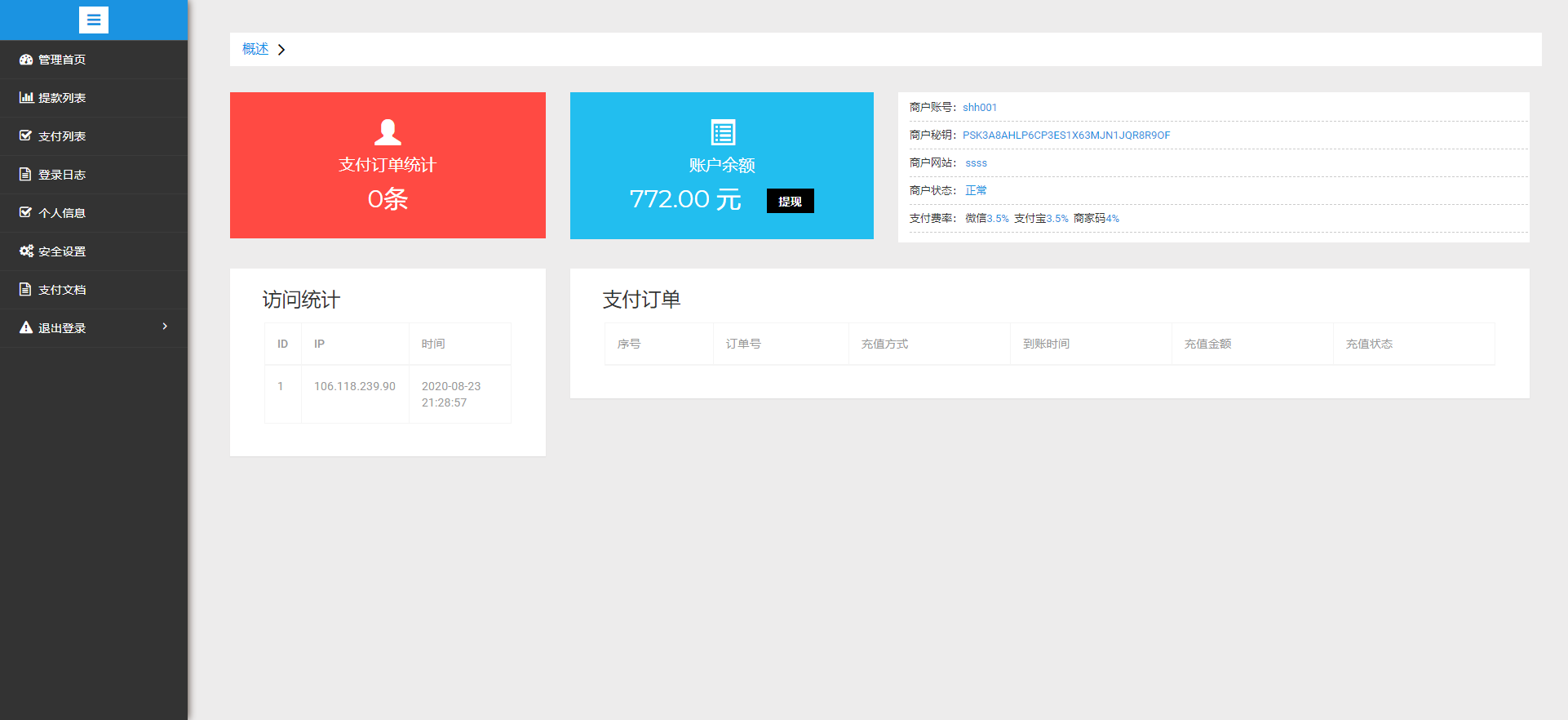
Task: Click the 商家码 4% rate value
Action: tap(1113, 218)
